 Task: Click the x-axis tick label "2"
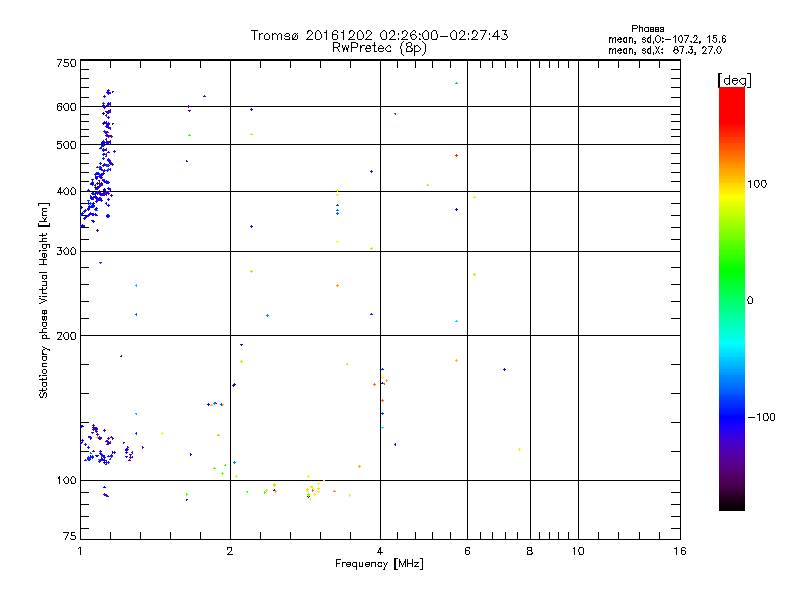tap(230, 551)
